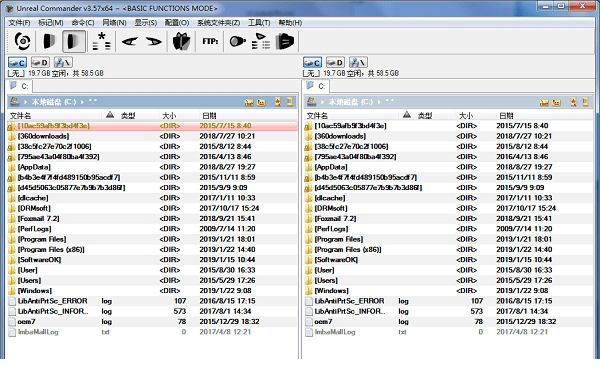
Task: Click the folder icon beside [Foxmail 7.2] in the left panel
Action: click(x=12, y=219)
